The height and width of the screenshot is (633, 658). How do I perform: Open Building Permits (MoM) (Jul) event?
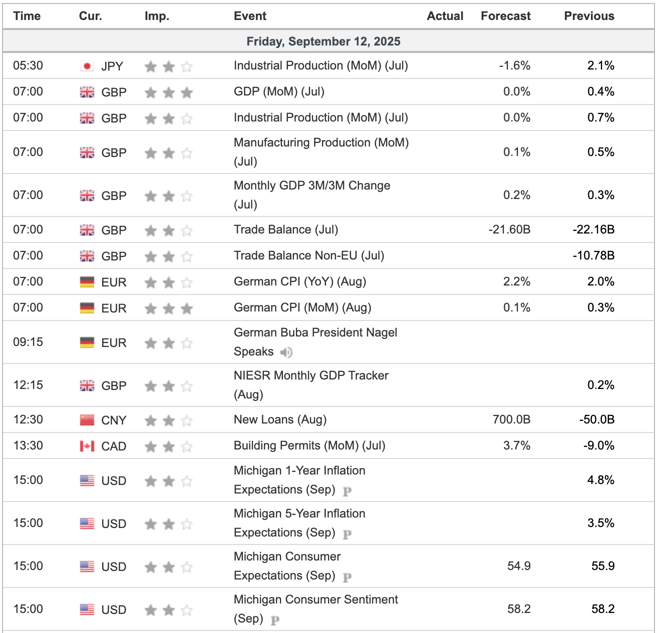pyautogui.click(x=310, y=446)
